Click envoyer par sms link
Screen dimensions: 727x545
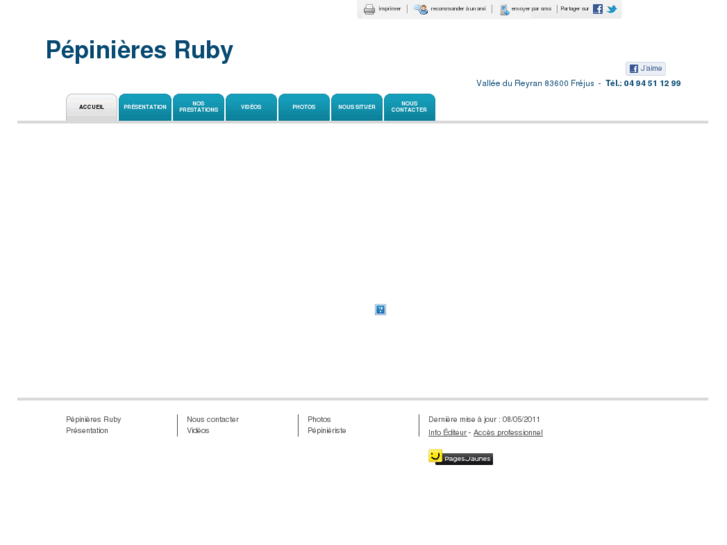(x=531, y=9)
